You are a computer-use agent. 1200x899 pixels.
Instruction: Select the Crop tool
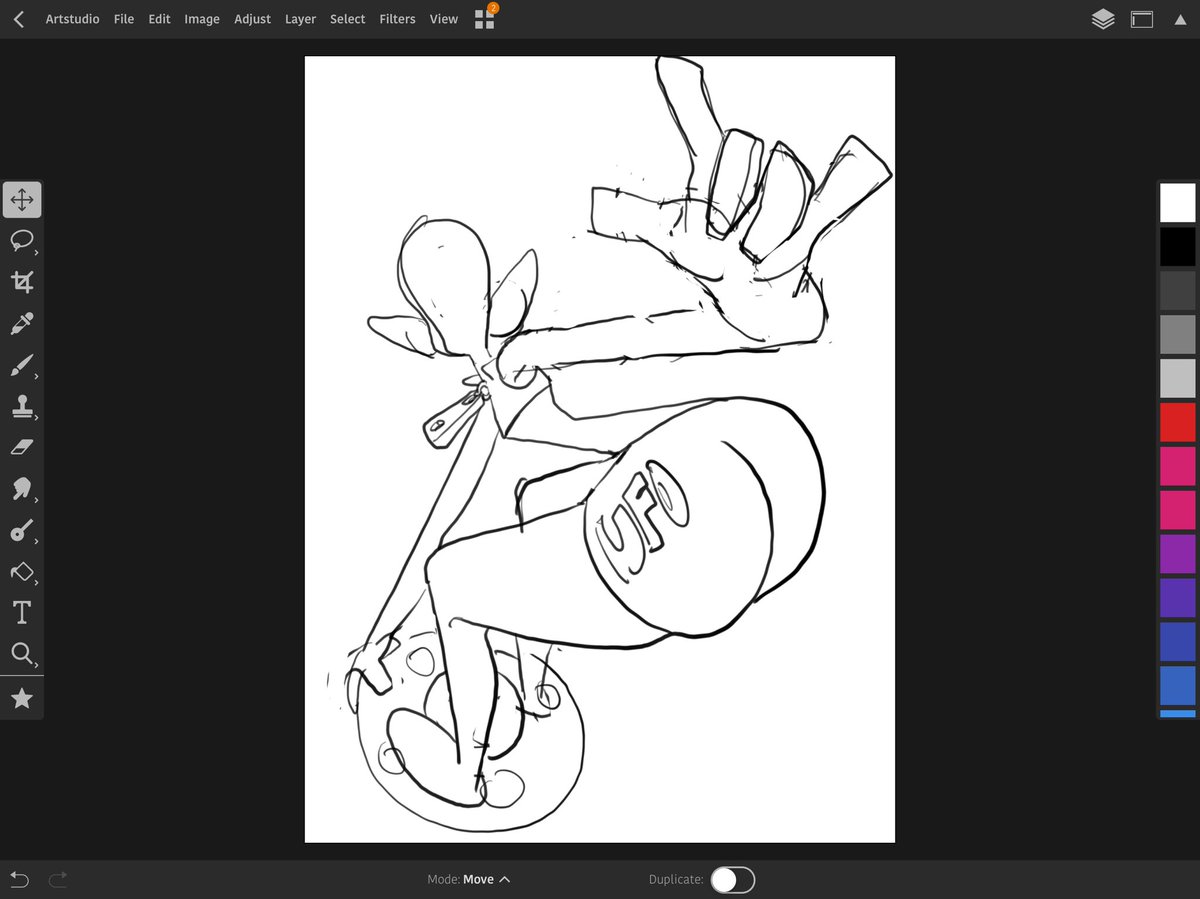22,282
